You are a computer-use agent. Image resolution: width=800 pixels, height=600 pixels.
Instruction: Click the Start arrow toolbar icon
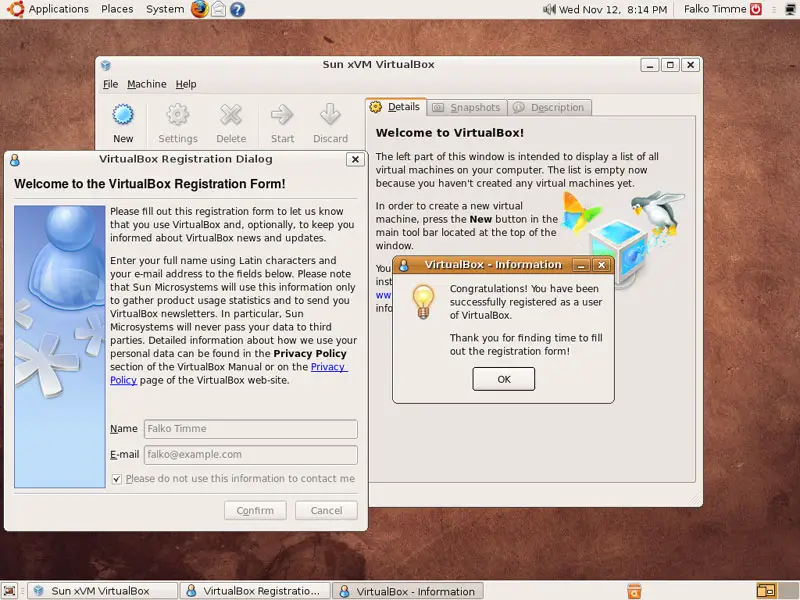coord(282,115)
